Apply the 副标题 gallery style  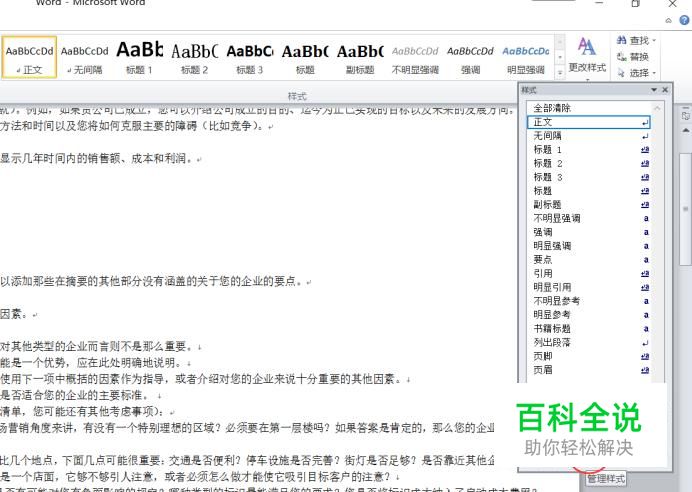click(360, 58)
